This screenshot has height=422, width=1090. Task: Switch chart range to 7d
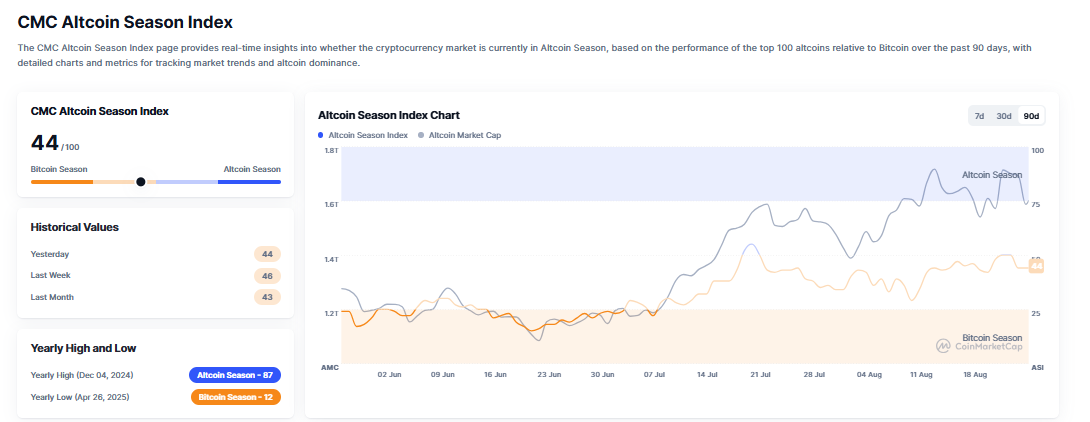980,116
